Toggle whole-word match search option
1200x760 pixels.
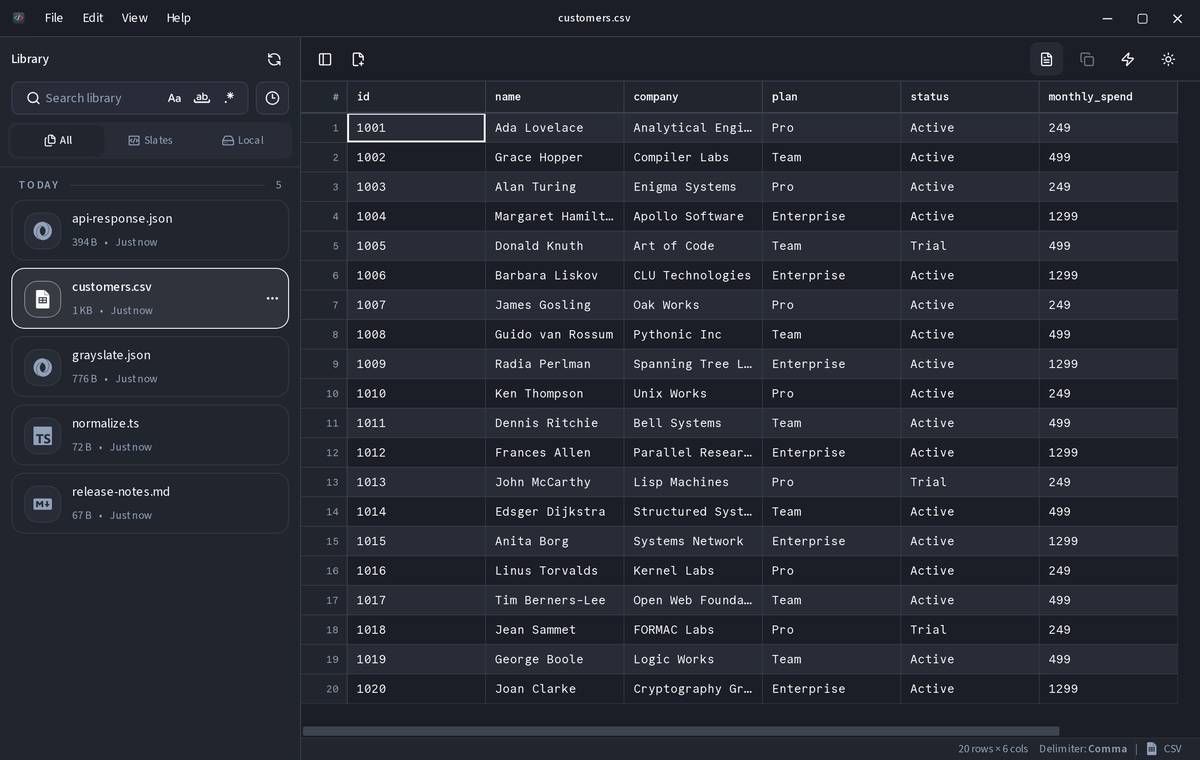[202, 98]
